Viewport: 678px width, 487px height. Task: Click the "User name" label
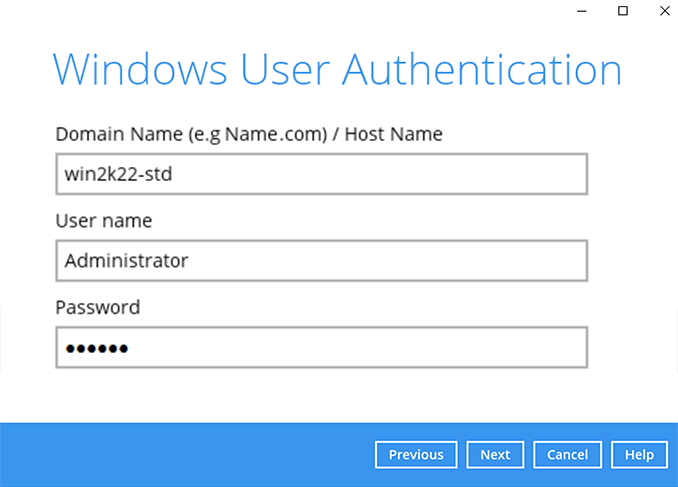click(x=104, y=220)
